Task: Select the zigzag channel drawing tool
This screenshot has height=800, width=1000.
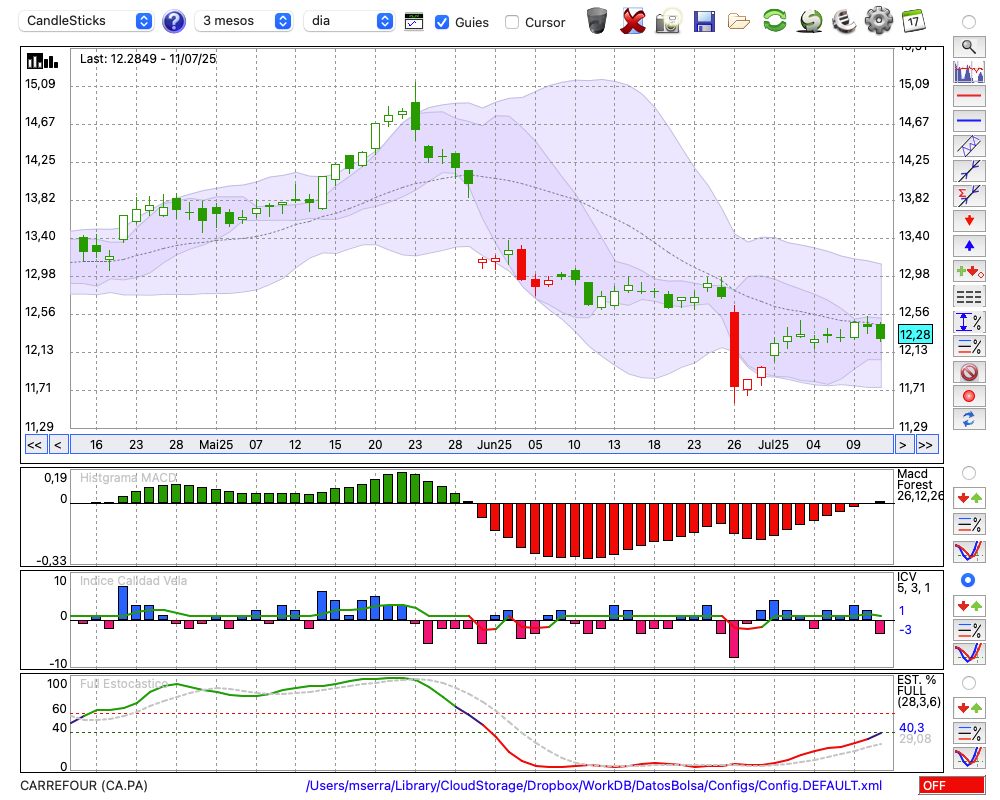Action: click(x=969, y=146)
